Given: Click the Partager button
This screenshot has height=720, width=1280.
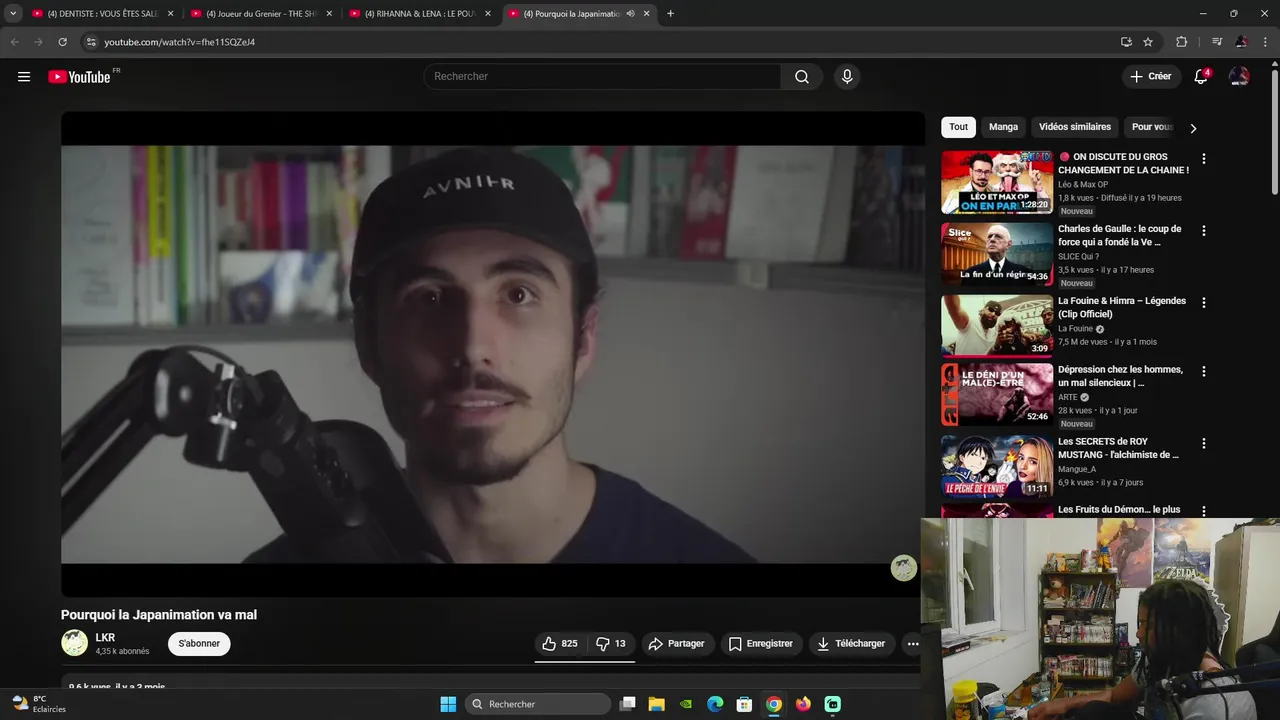Looking at the screenshot, I should click(677, 644).
